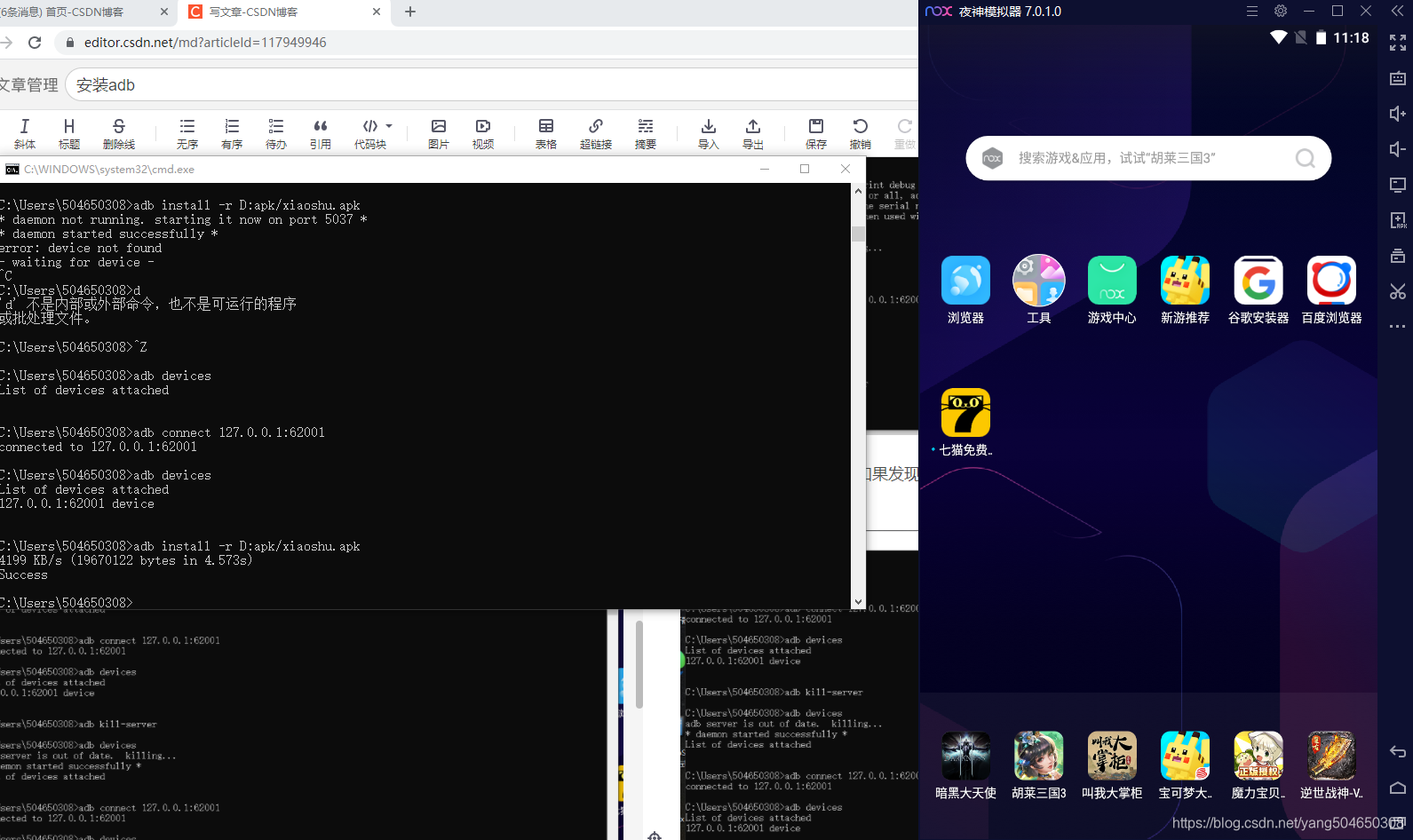Launch 逆世战神 game

(x=1331, y=765)
